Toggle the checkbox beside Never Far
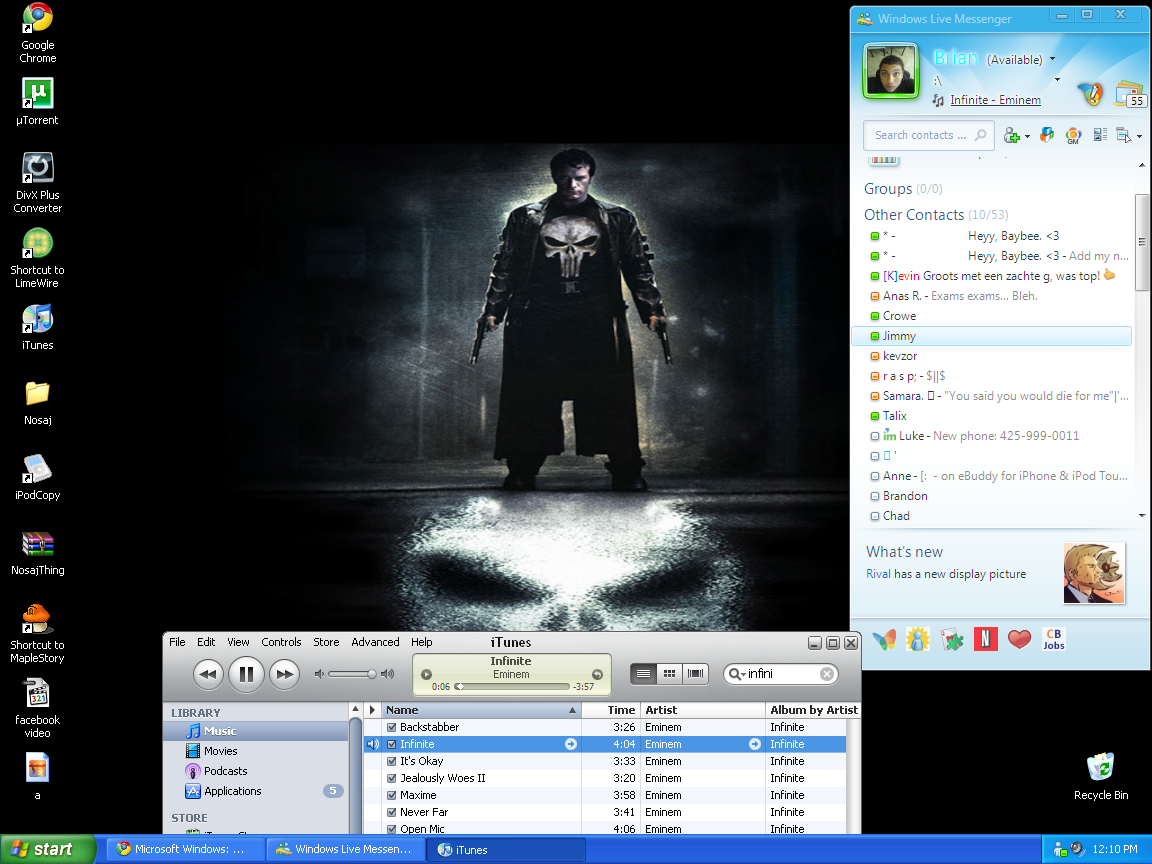 pyautogui.click(x=392, y=812)
